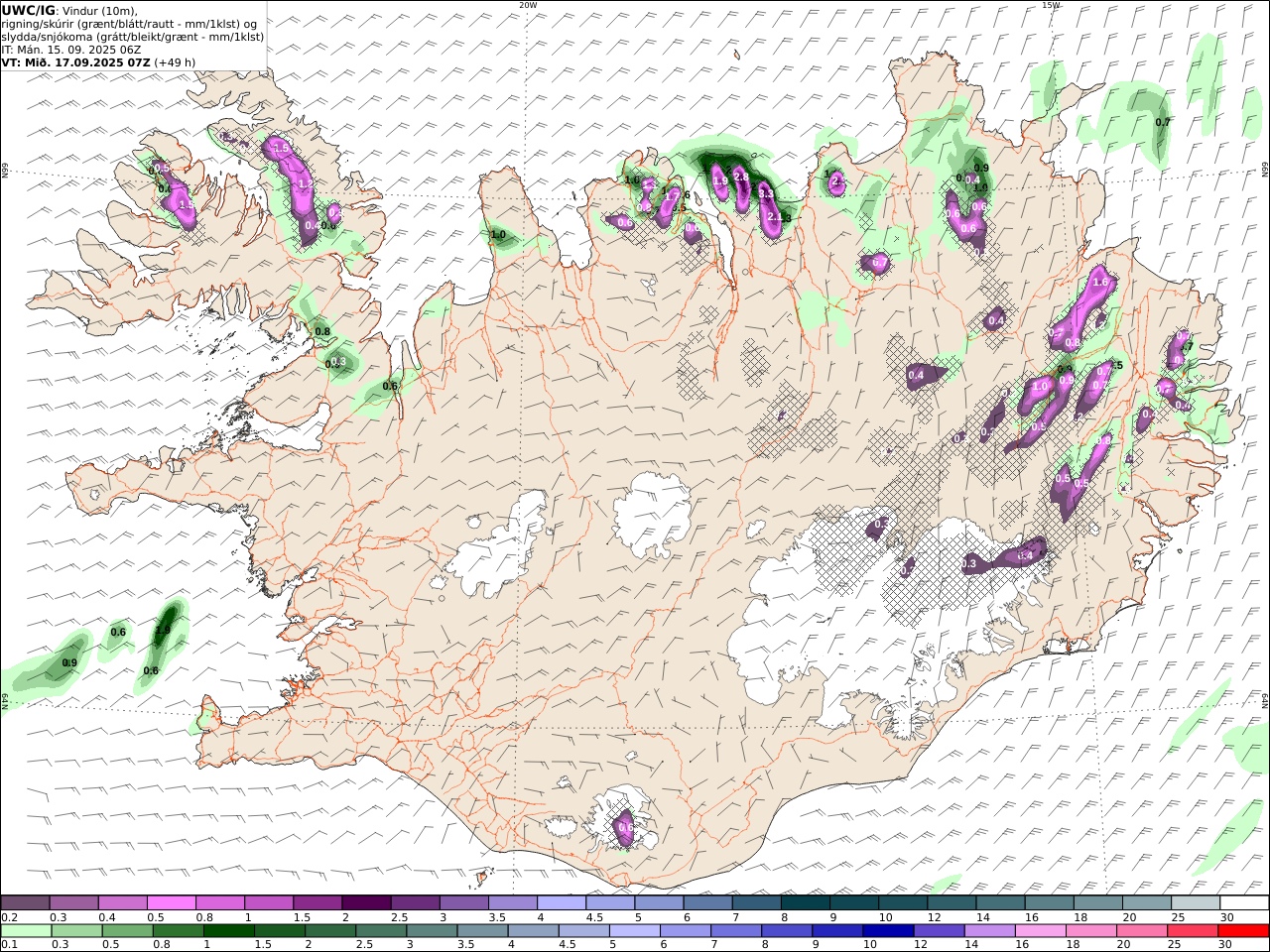Click top-row legend swatch between 1 and 1.5
This screenshot has width=1270, height=952.
tap(268, 902)
